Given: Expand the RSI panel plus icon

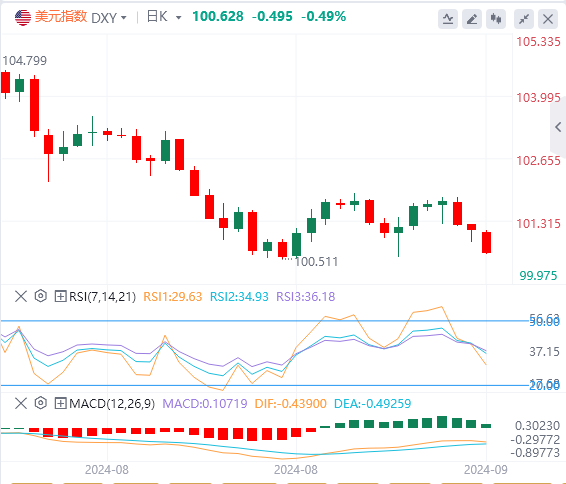Looking at the screenshot, I should (60, 296).
